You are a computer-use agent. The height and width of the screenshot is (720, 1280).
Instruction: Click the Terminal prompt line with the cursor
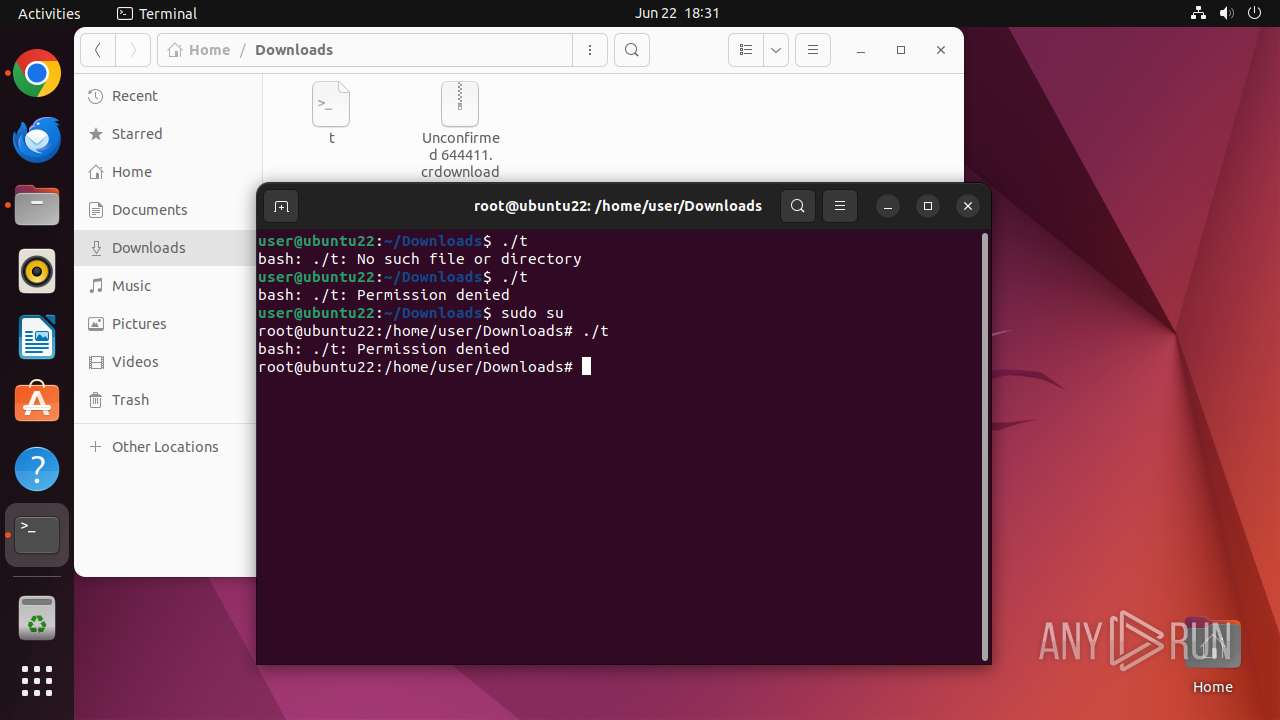[425, 367]
